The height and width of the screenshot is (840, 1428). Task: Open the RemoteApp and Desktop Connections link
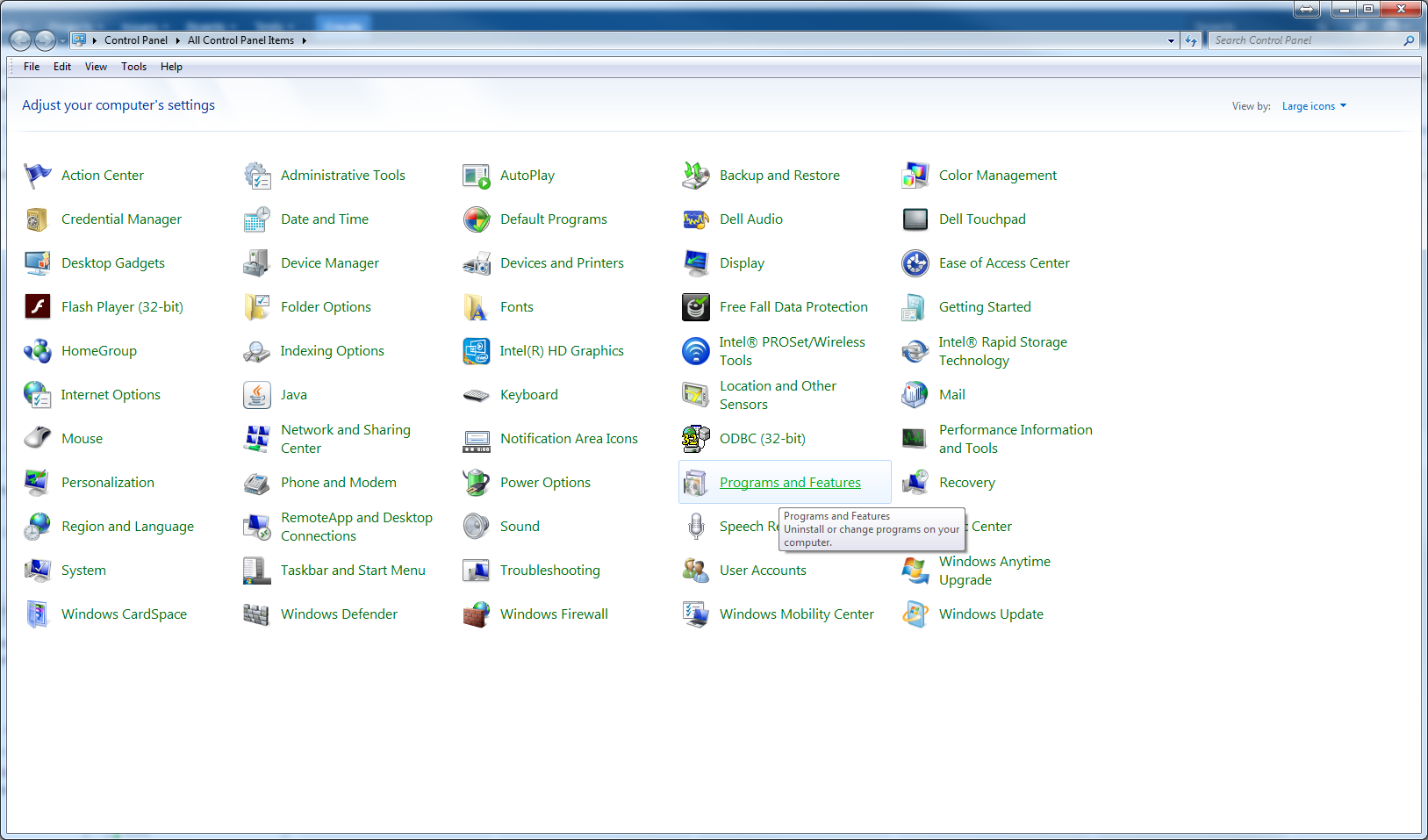(356, 527)
